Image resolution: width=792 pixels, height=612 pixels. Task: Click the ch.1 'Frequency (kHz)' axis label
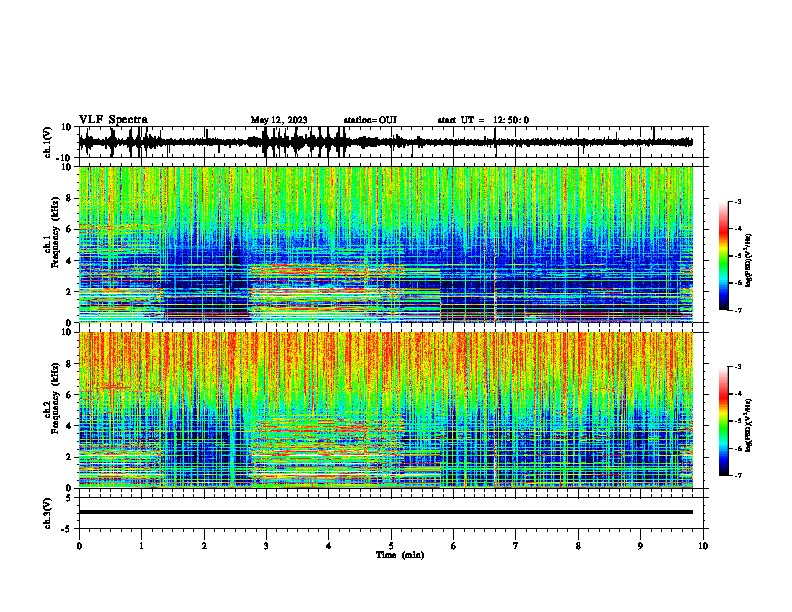pyautogui.click(x=54, y=233)
